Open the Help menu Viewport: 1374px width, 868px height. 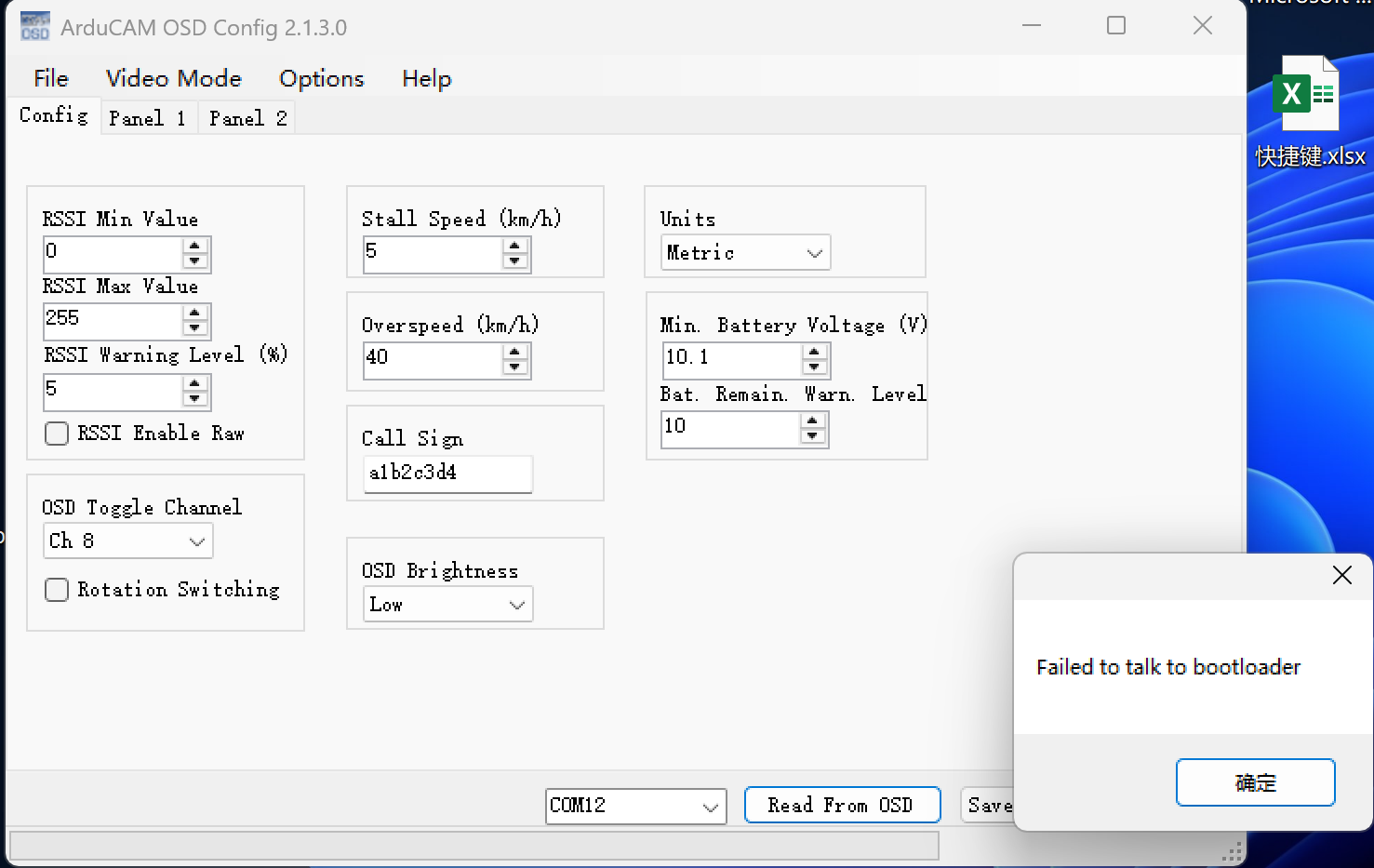click(427, 78)
